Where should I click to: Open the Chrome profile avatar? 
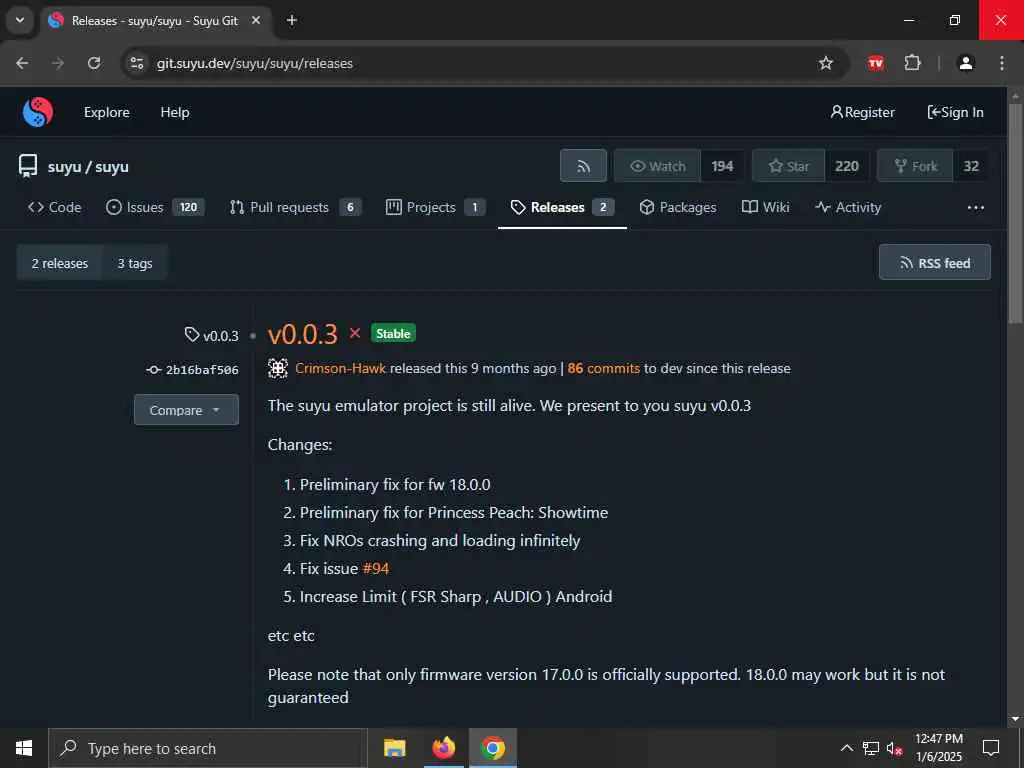click(x=966, y=63)
